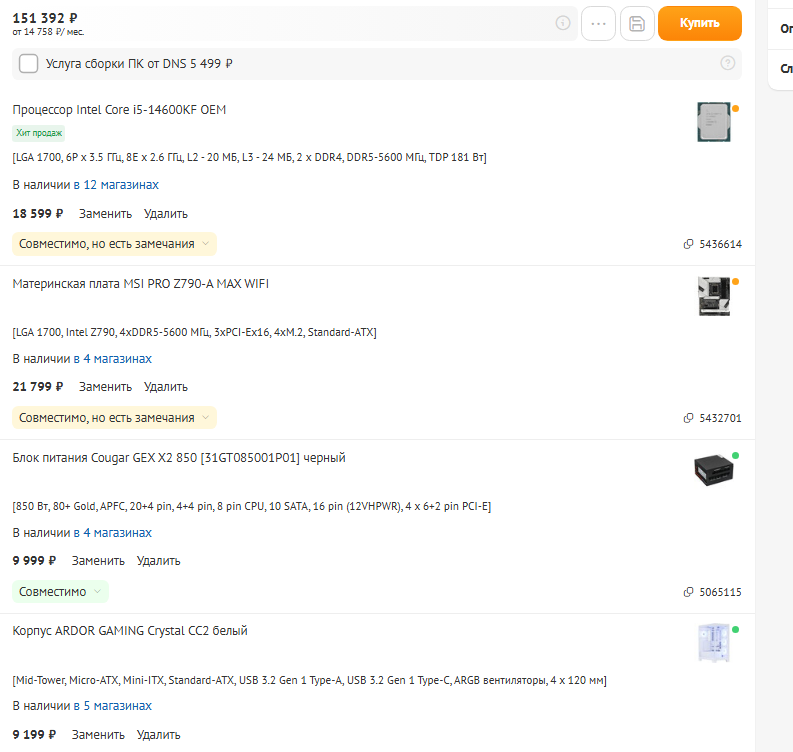Click Заменить for the MSI motherboard
This screenshot has width=793, height=752.
(x=105, y=387)
